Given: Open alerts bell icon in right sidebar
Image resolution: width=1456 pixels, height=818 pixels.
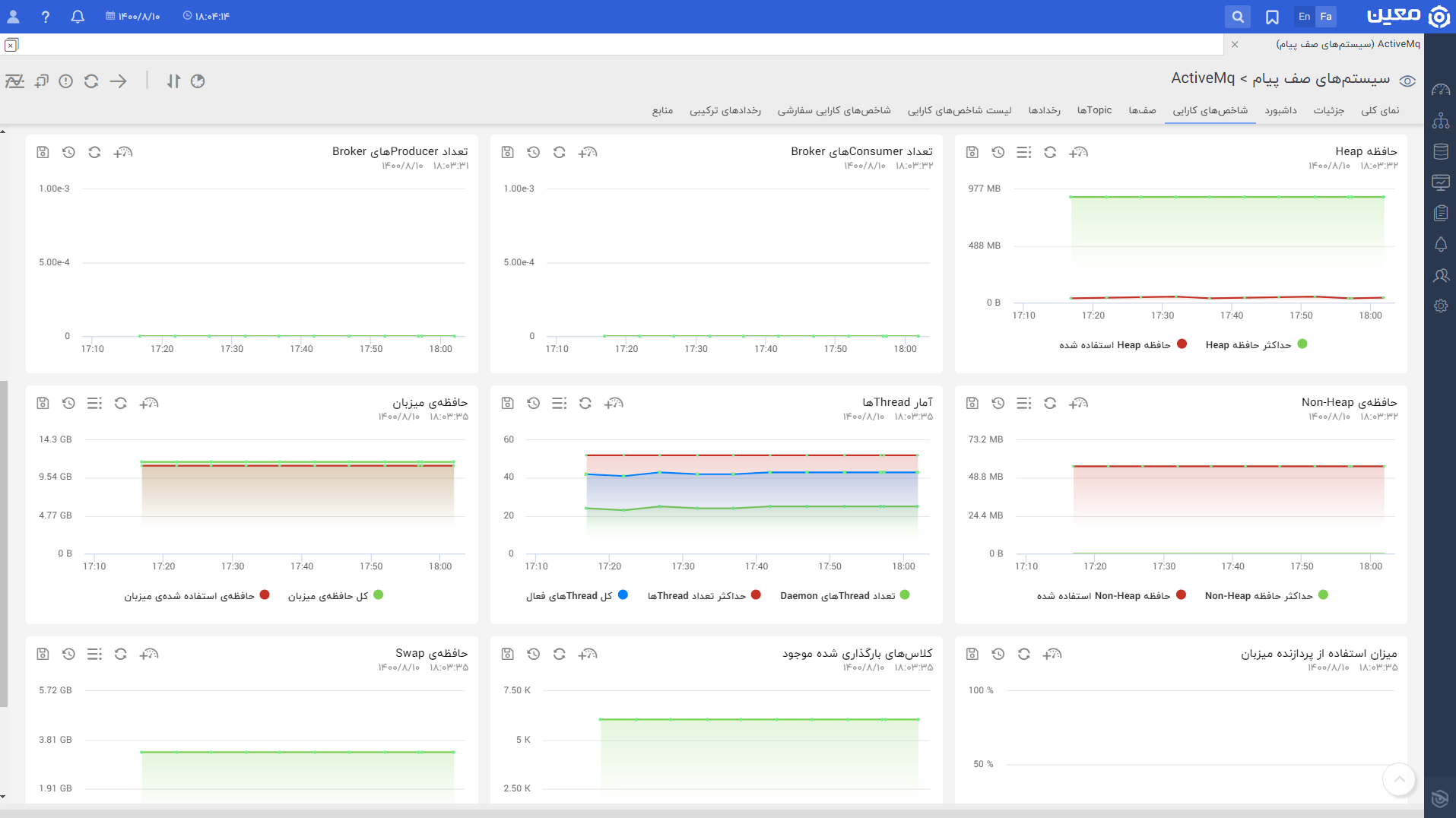Looking at the screenshot, I should point(1441,244).
